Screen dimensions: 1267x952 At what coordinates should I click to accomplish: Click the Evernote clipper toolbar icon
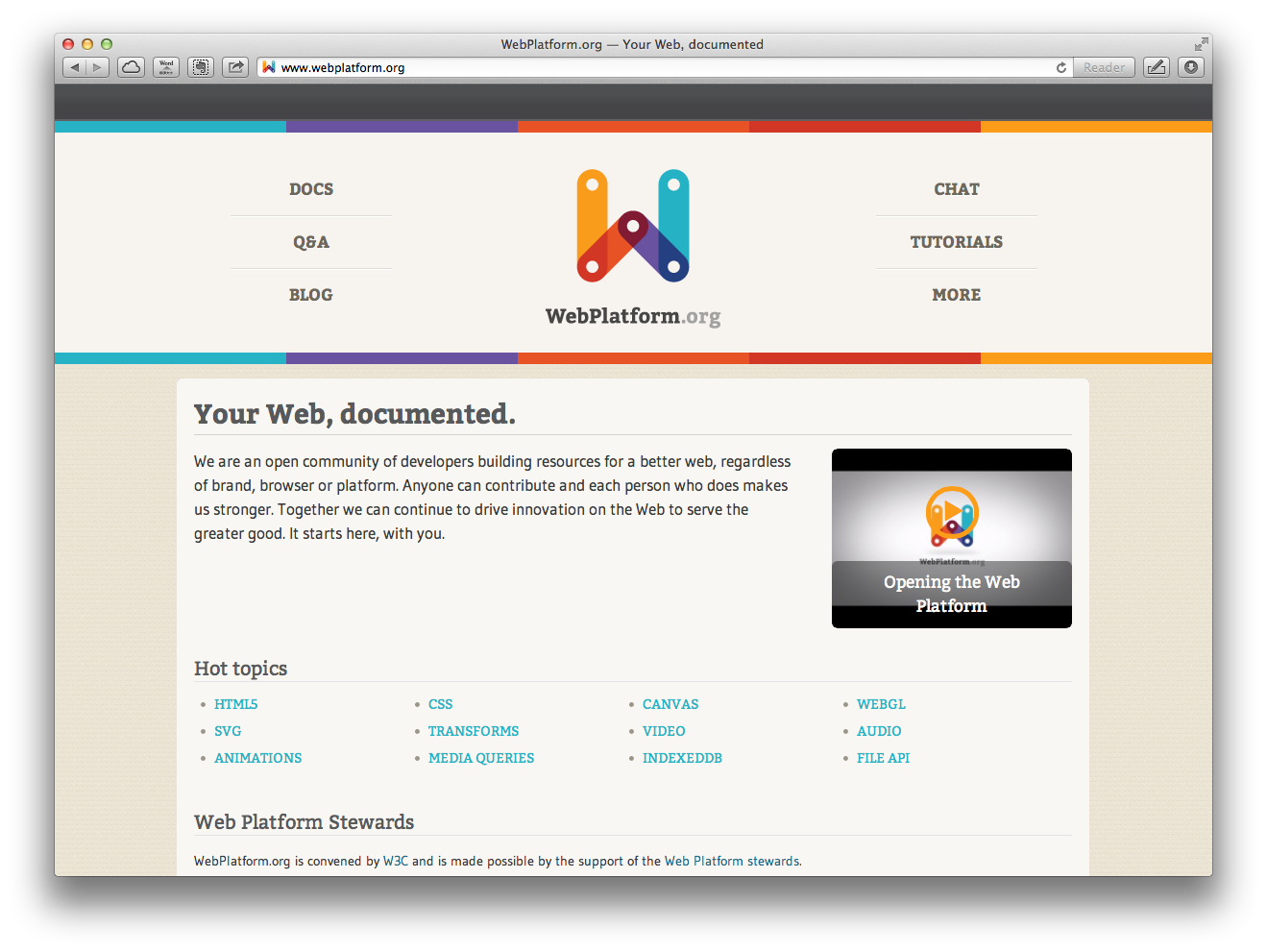(201, 67)
